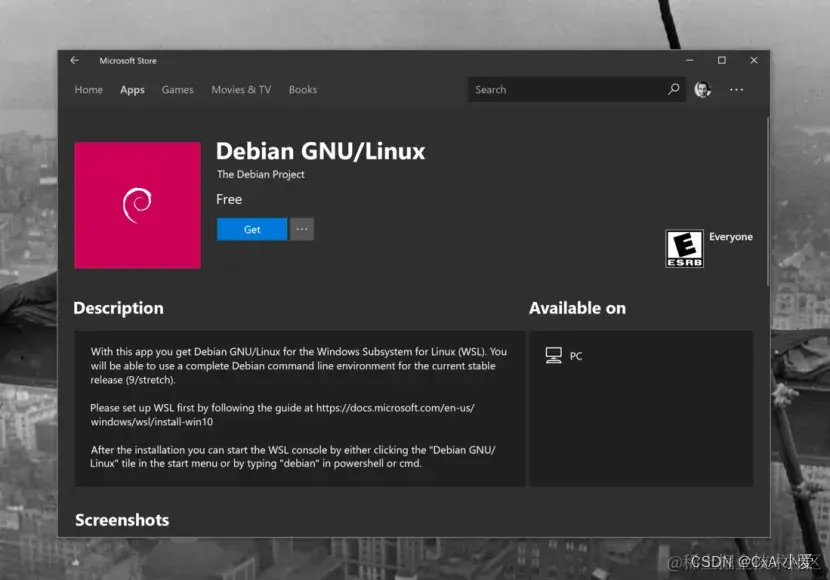Click the Debian GNU/Linux app title

click(x=320, y=151)
